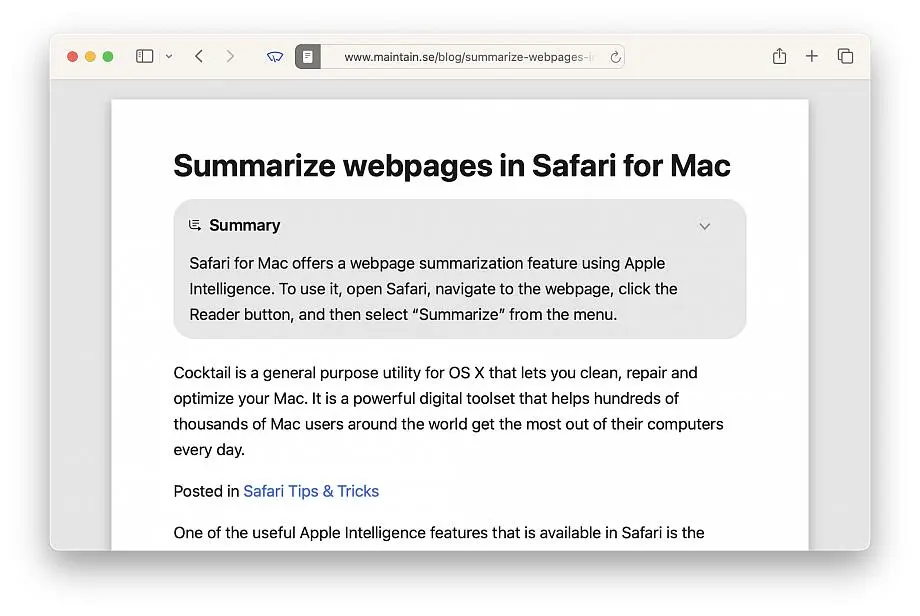Go forward to the next page
Viewport: 920px width, 616px height.
click(x=230, y=56)
